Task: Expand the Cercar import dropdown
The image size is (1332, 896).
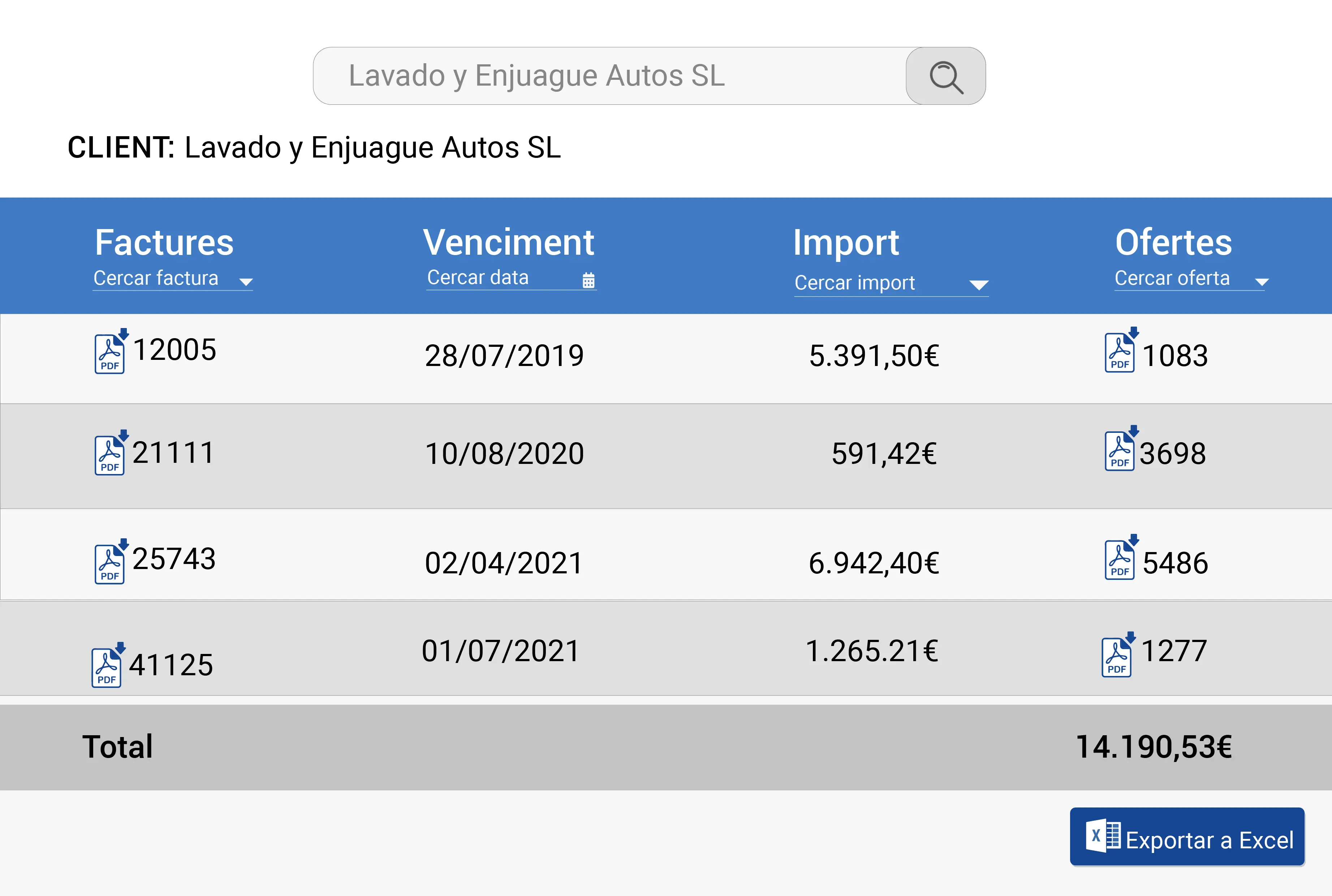Action: pyautogui.click(x=979, y=285)
